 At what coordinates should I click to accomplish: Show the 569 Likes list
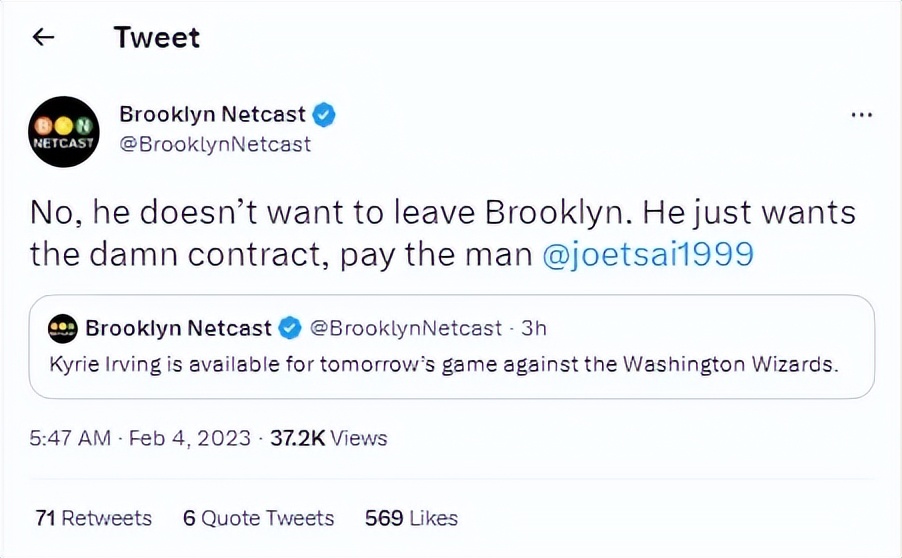(411, 518)
